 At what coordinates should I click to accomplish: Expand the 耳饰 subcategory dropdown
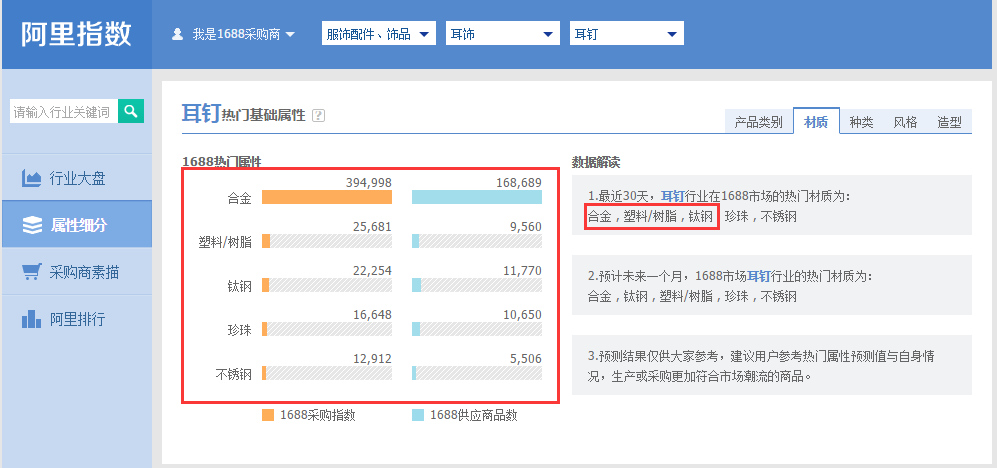pyautogui.click(x=502, y=34)
